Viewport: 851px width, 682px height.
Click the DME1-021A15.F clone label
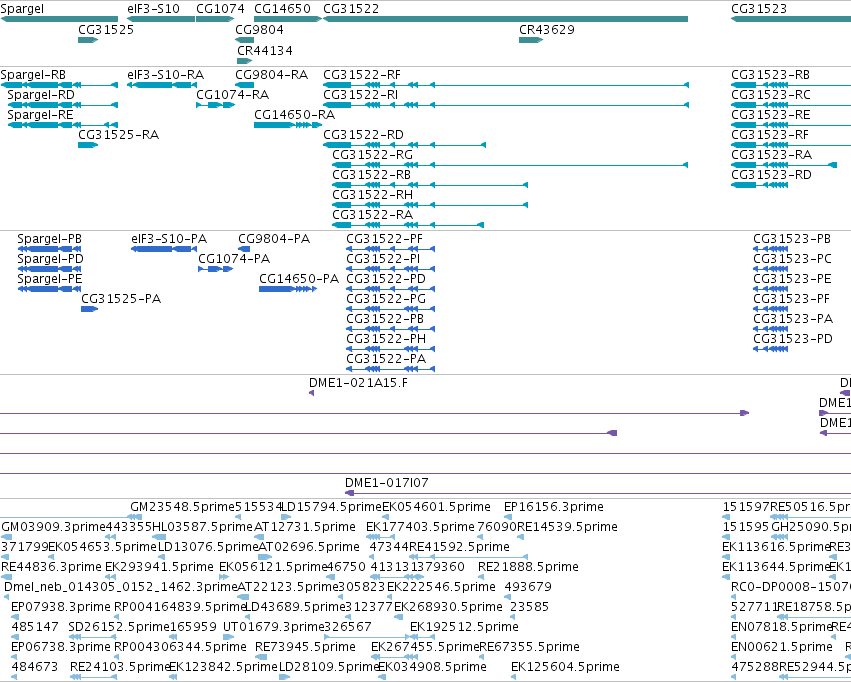click(358, 383)
